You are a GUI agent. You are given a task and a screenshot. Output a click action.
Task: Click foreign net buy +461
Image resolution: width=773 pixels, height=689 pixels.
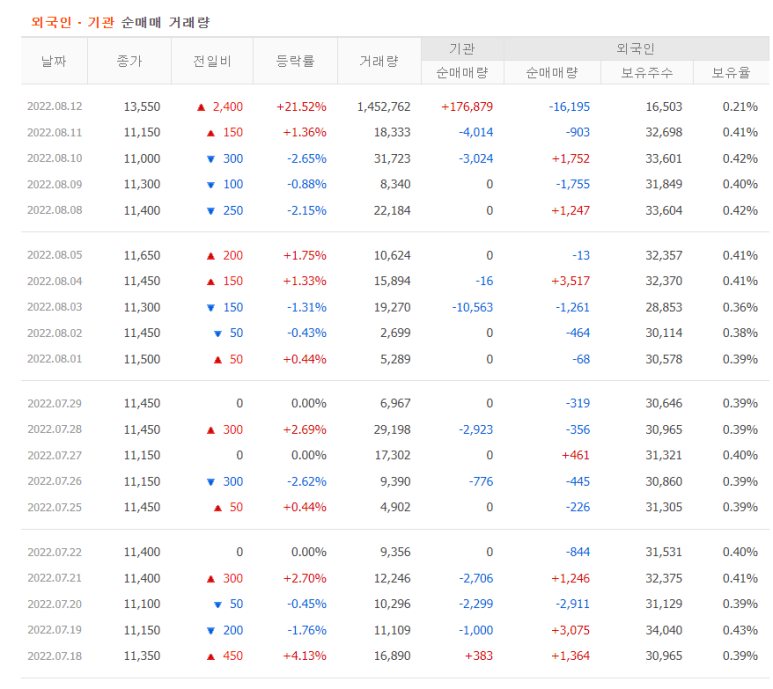tap(575, 455)
